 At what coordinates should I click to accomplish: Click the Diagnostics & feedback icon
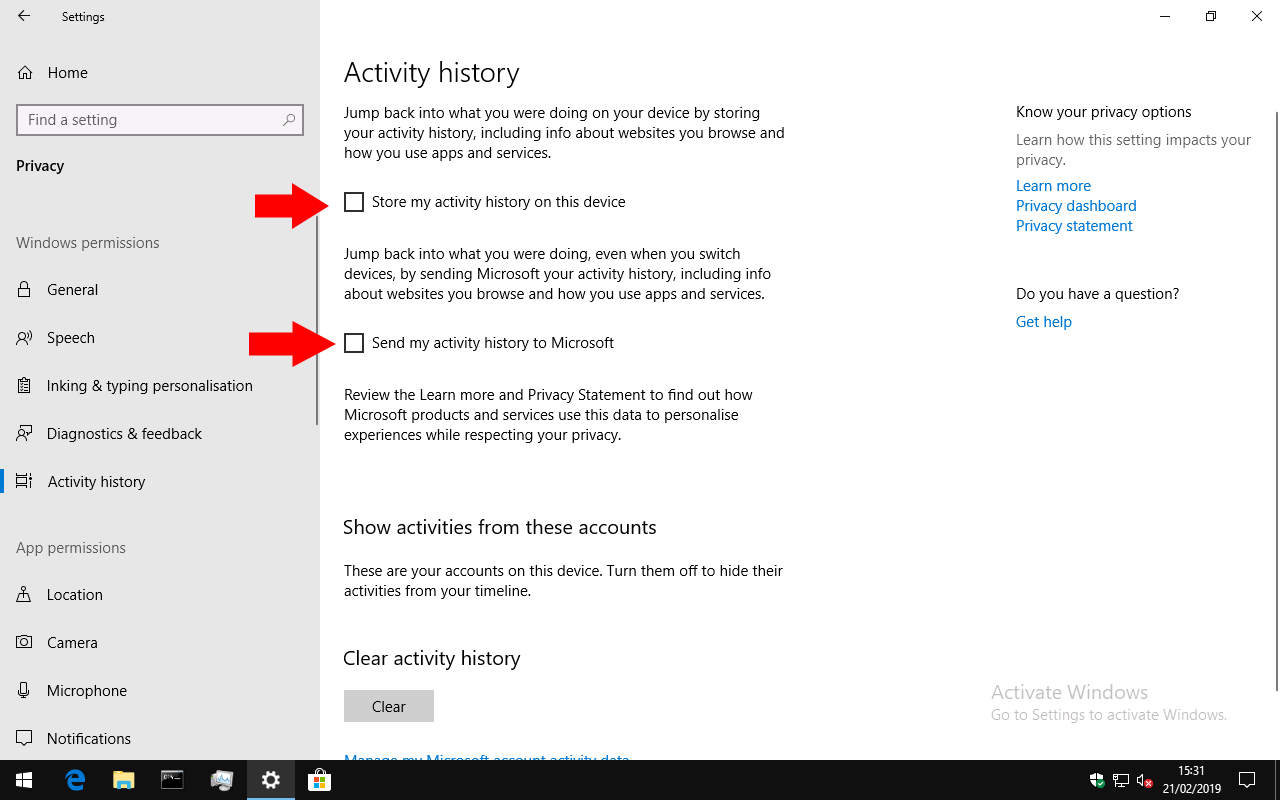[x=24, y=434]
